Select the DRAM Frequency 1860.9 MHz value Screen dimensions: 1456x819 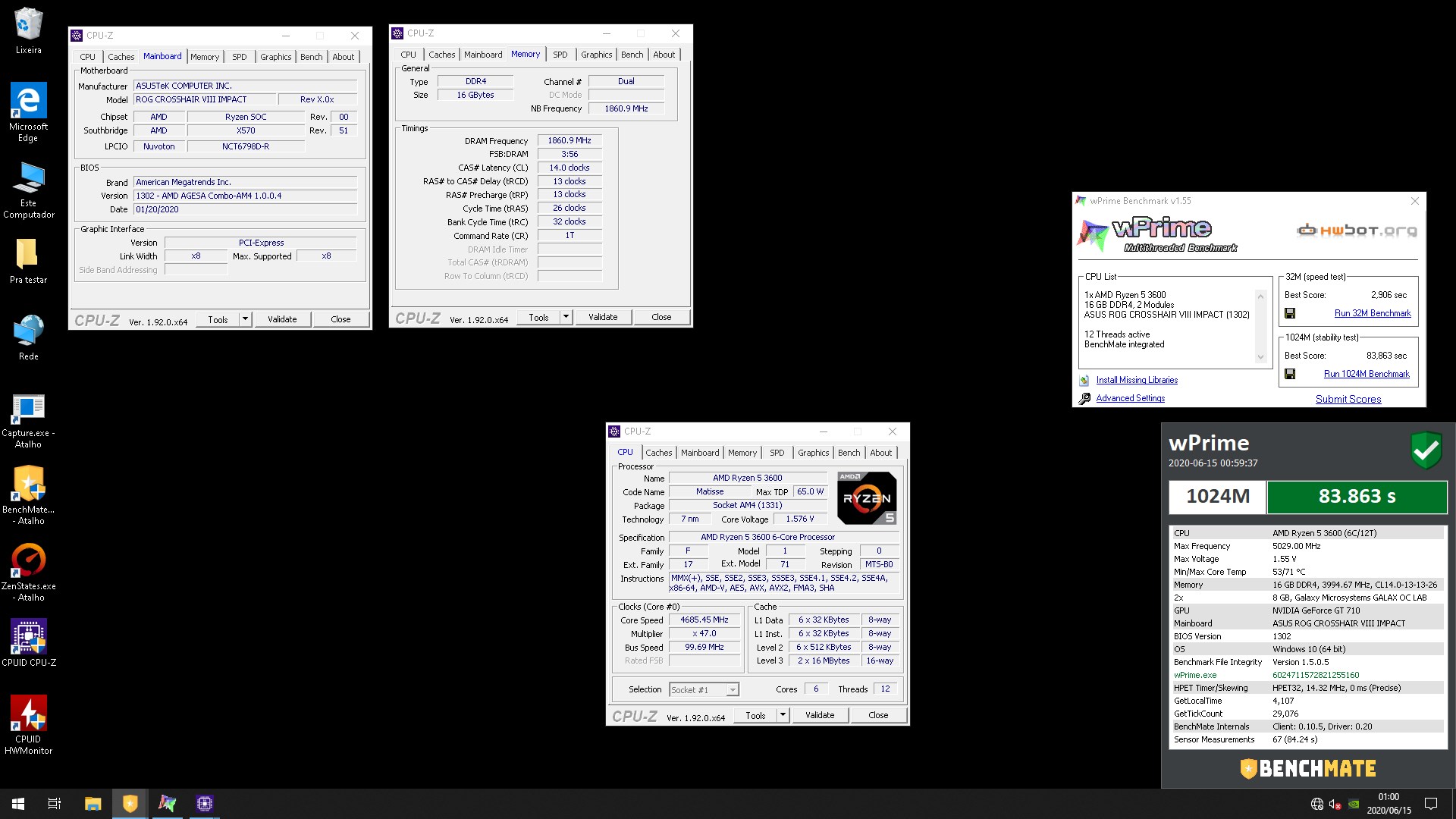click(x=570, y=140)
